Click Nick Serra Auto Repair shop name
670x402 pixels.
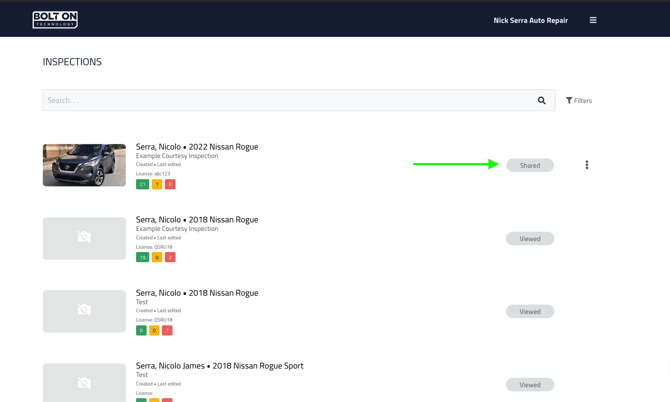click(530, 20)
